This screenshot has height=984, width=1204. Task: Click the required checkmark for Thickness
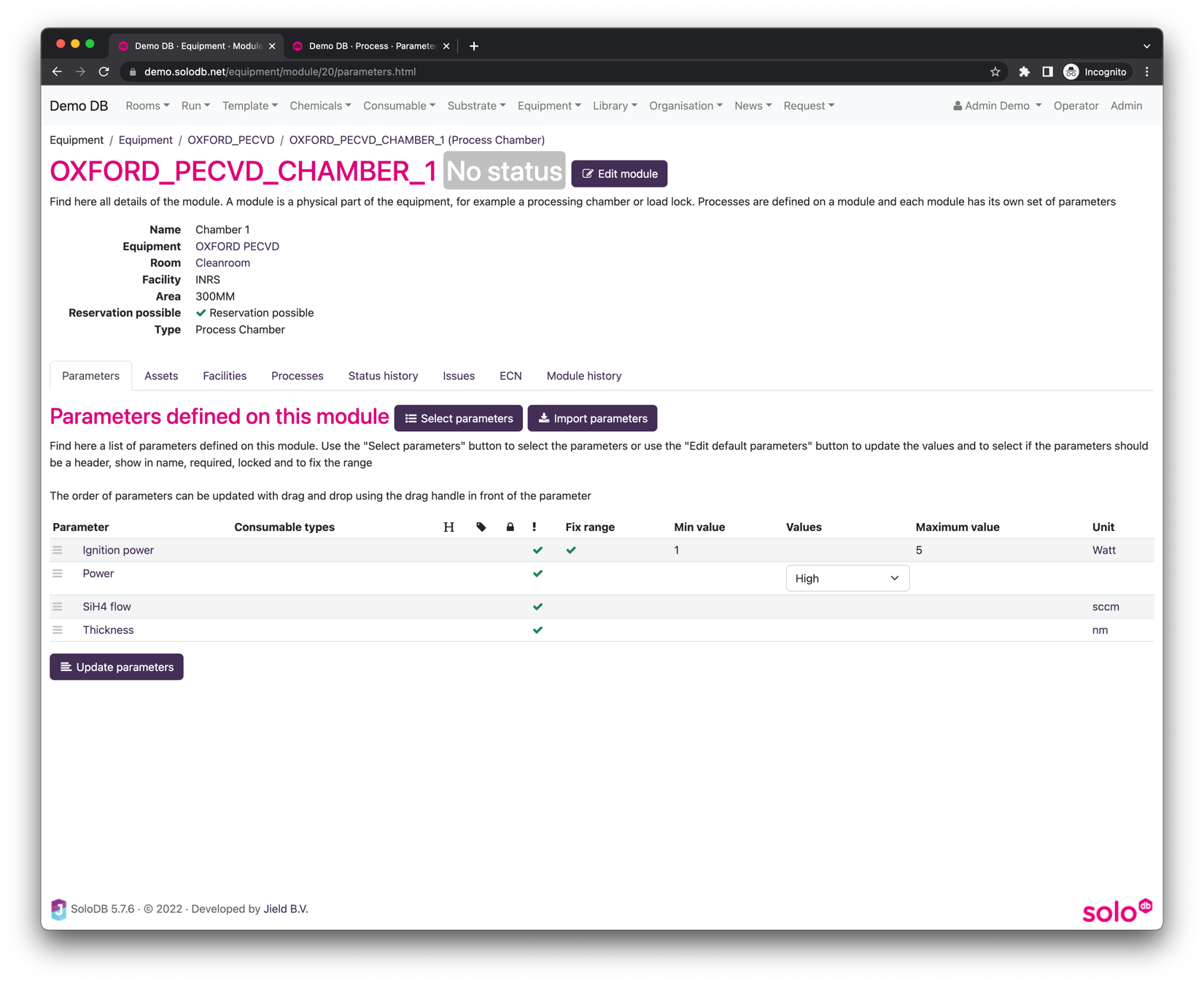538,629
